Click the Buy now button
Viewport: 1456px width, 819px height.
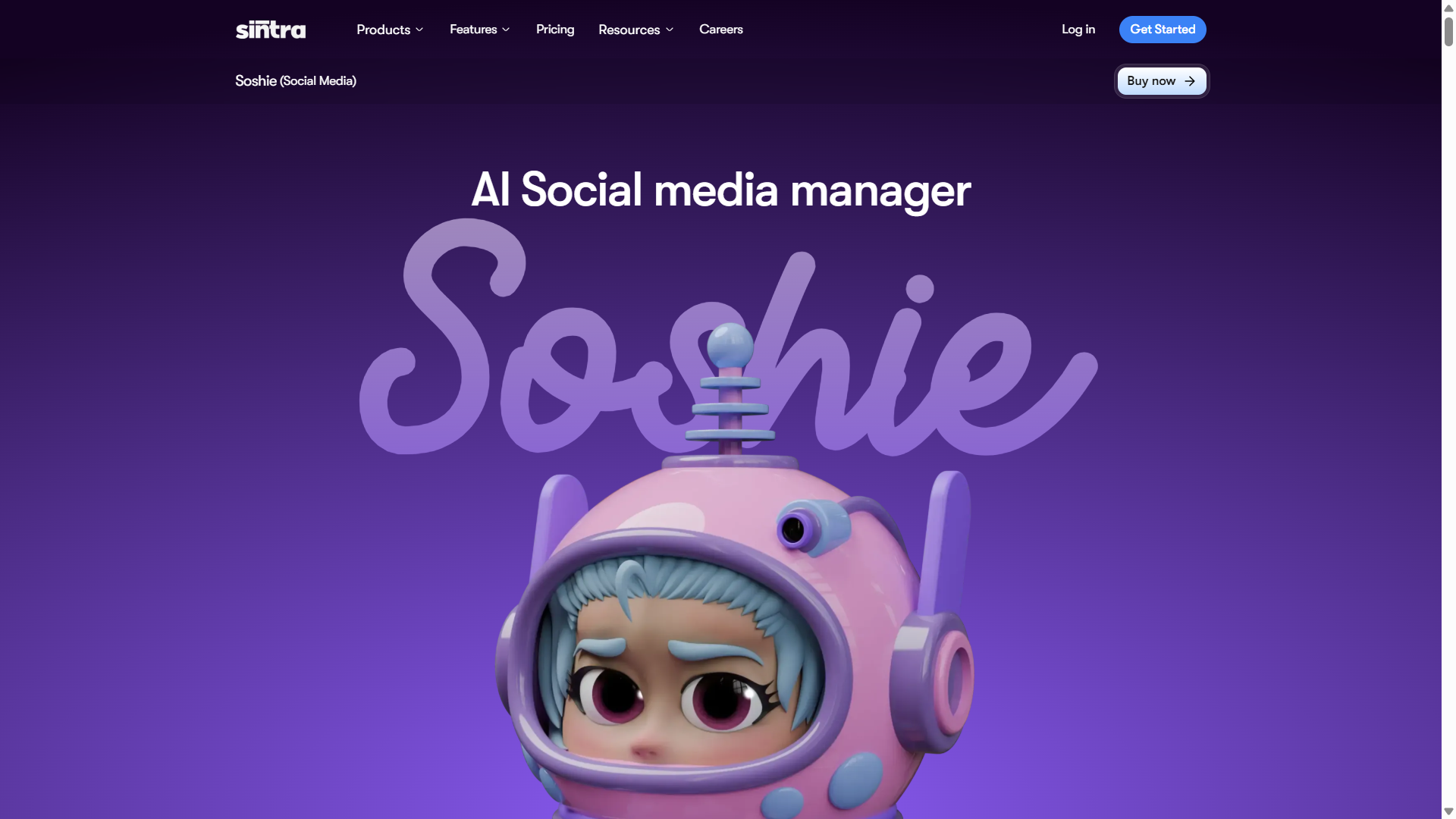[x=1161, y=81]
